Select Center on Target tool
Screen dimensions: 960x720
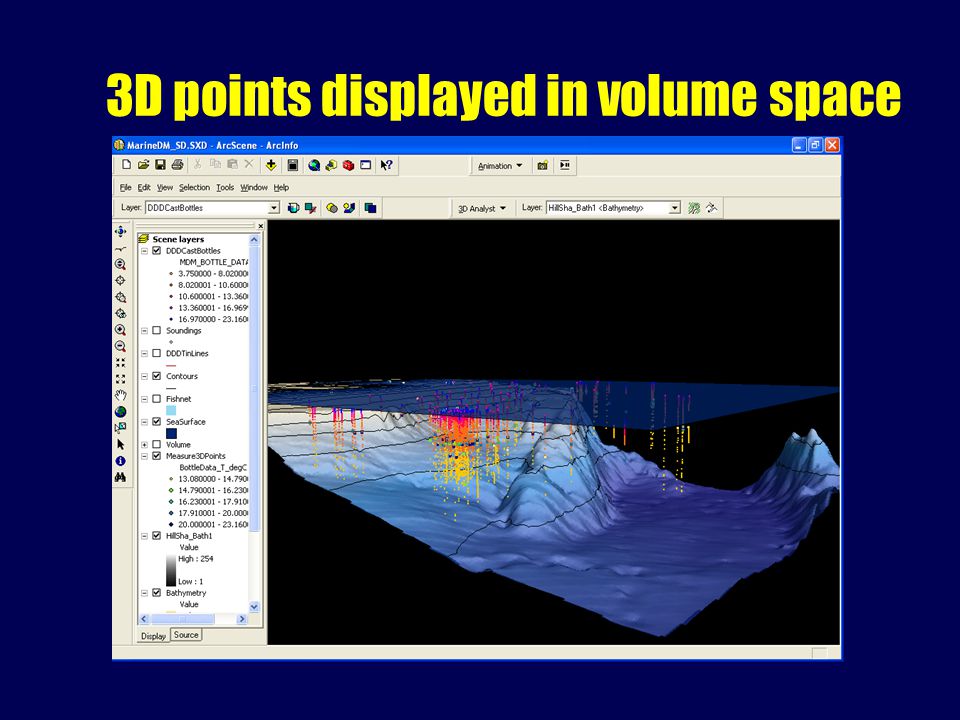click(121, 280)
